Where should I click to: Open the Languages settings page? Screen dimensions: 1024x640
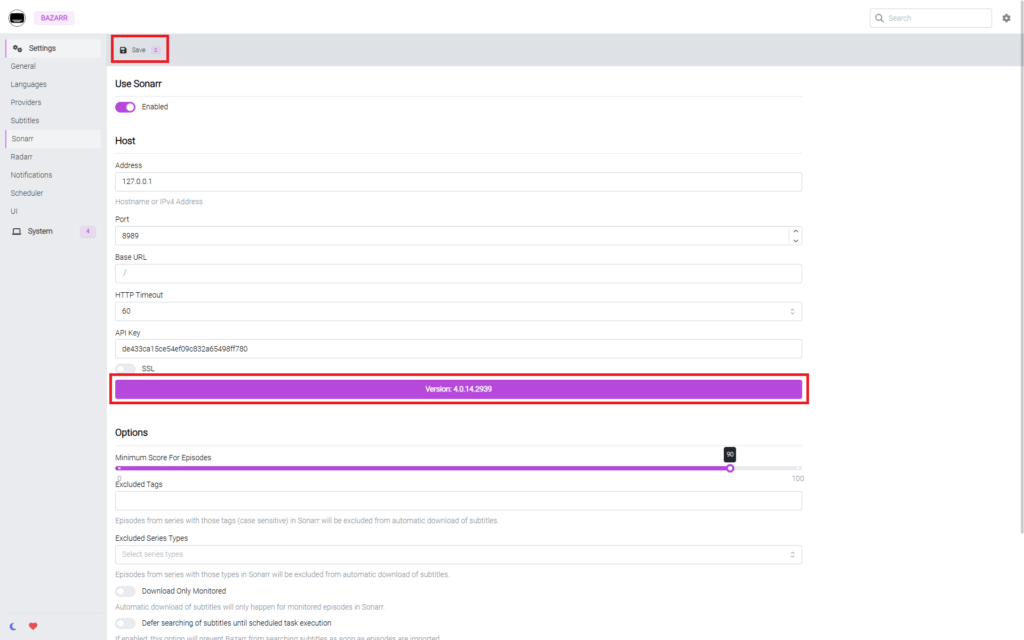(x=54, y=84)
